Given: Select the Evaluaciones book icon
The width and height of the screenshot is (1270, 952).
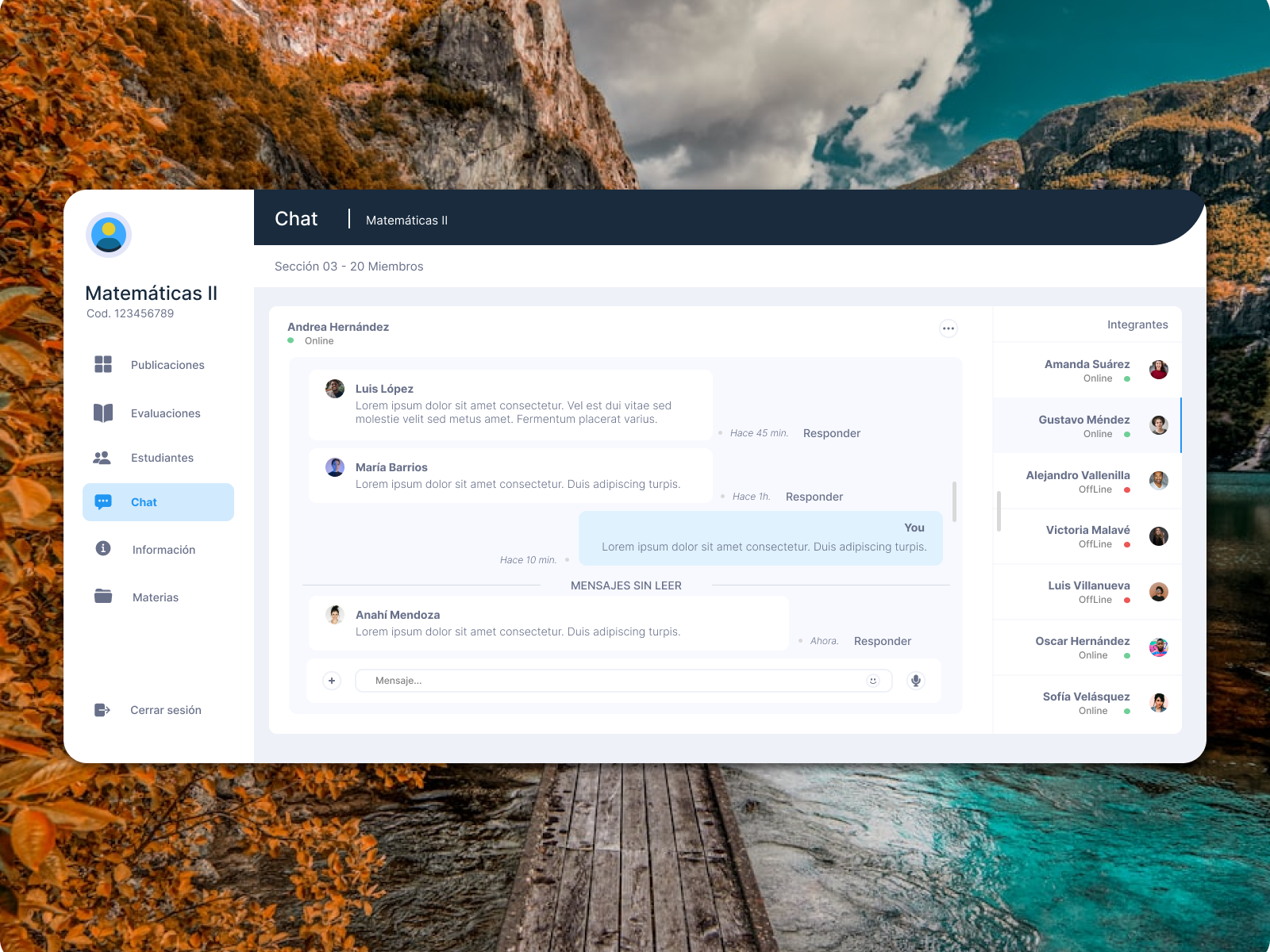Looking at the screenshot, I should (x=102, y=413).
